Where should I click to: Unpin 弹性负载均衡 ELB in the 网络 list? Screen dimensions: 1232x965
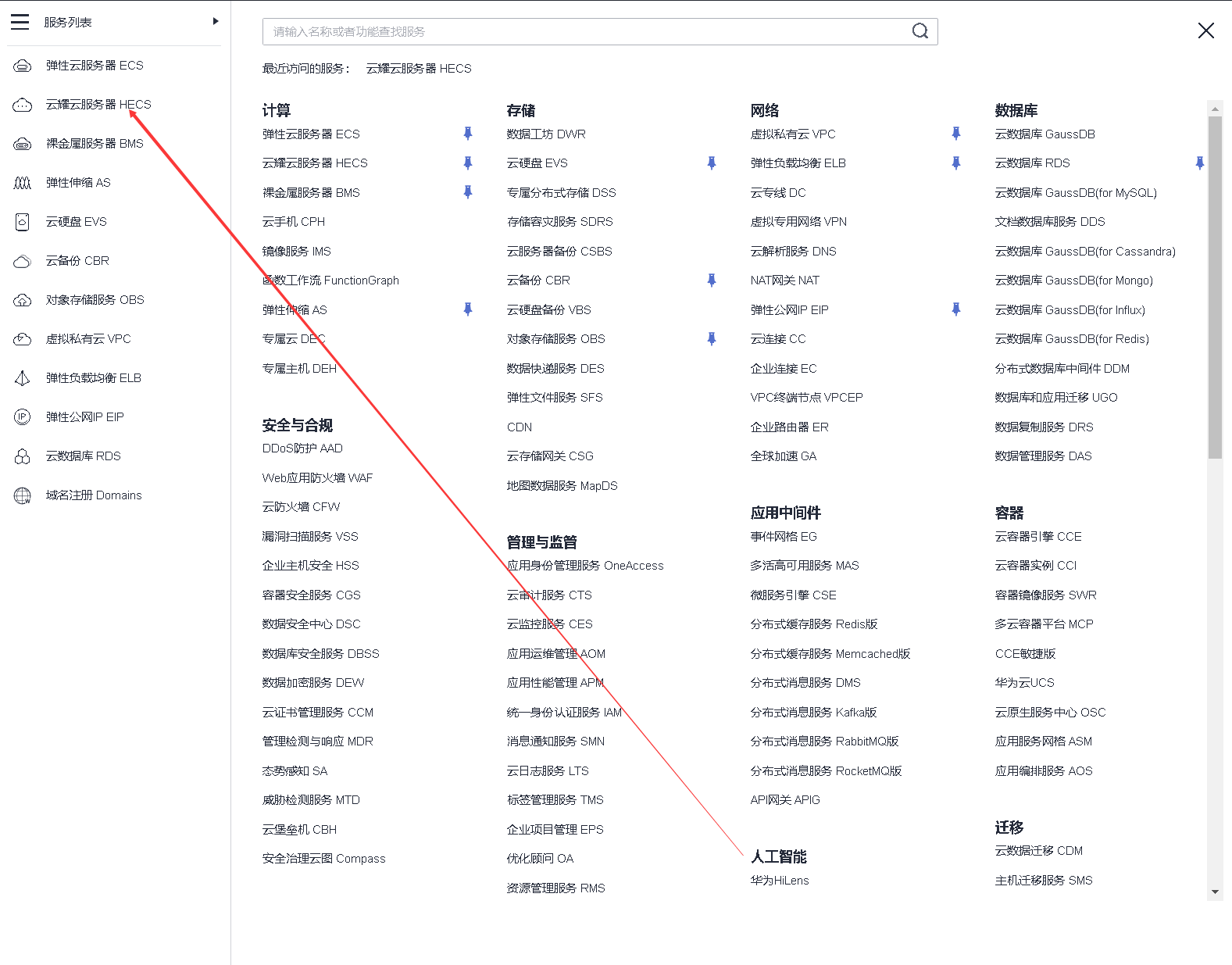coord(956,163)
